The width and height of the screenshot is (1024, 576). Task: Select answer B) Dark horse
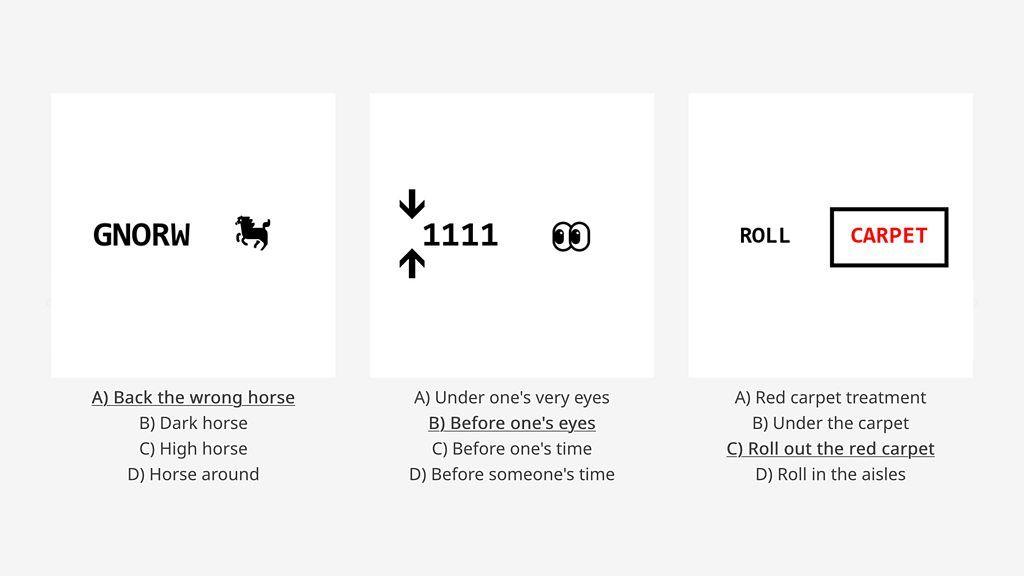[193, 423]
